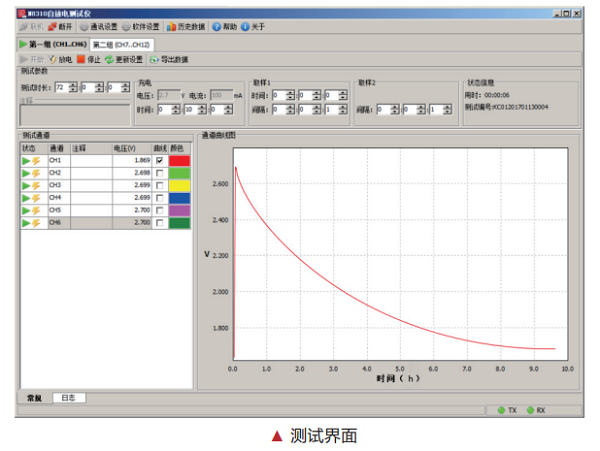Switch to the 日志 log tab

69,397
